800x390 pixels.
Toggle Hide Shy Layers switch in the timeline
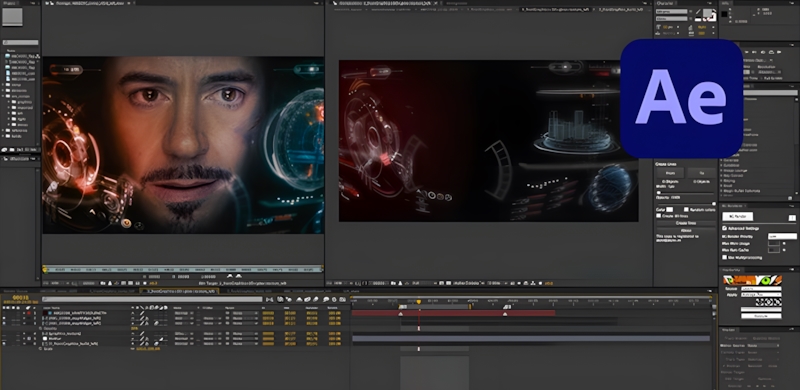(x=299, y=300)
